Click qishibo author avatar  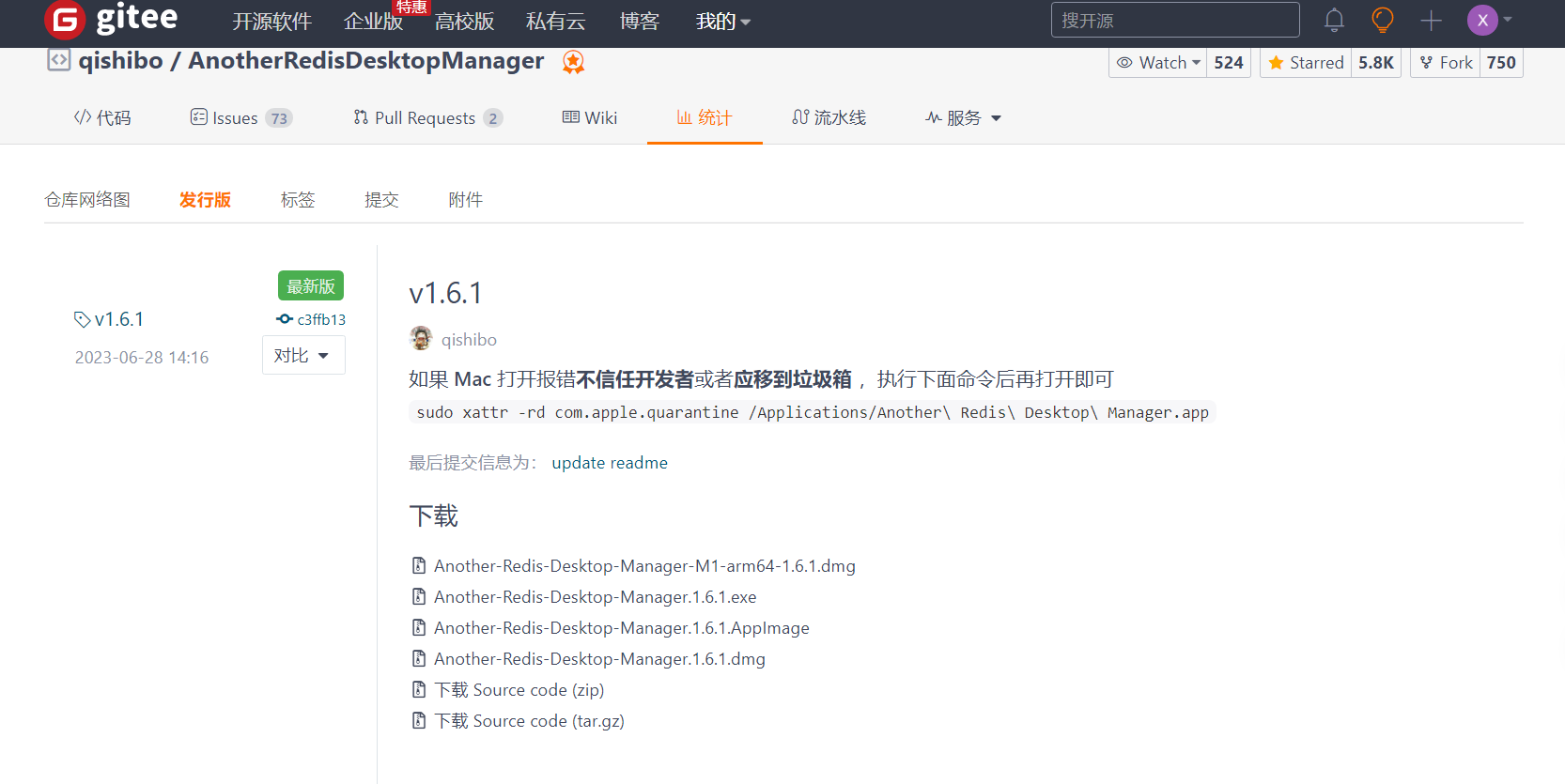tap(421, 338)
